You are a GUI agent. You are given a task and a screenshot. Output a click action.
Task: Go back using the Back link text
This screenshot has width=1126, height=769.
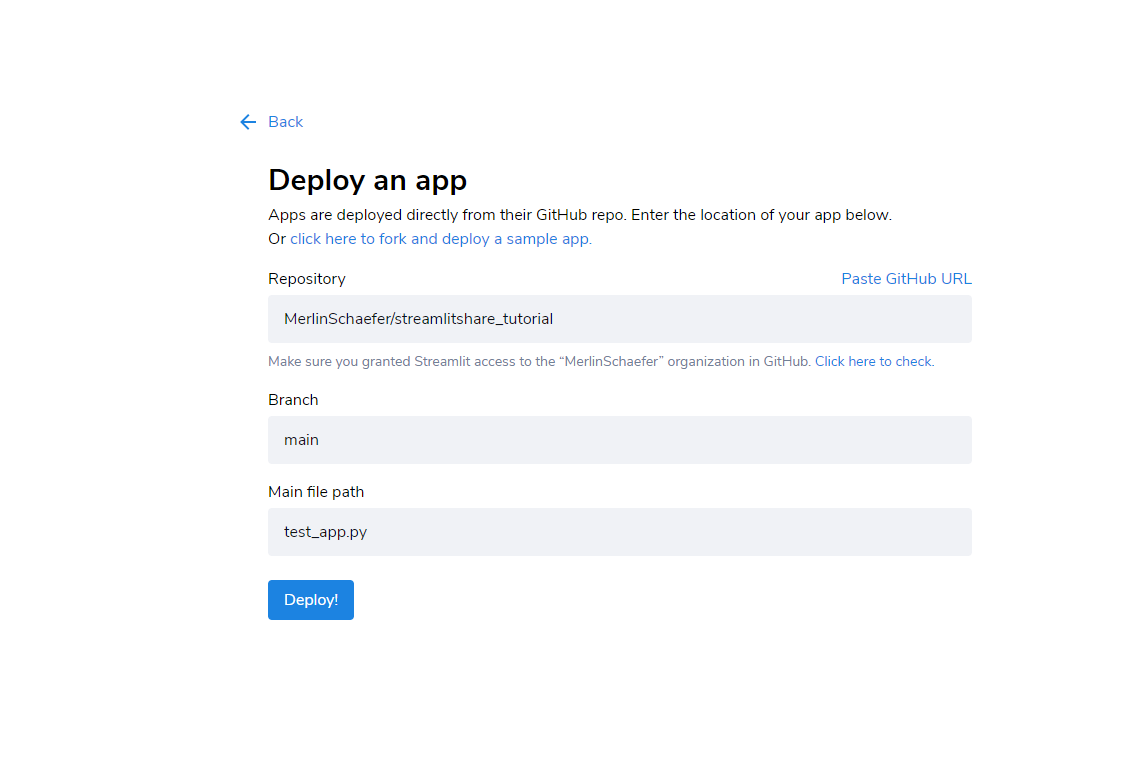pyautogui.click(x=285, y=122)
